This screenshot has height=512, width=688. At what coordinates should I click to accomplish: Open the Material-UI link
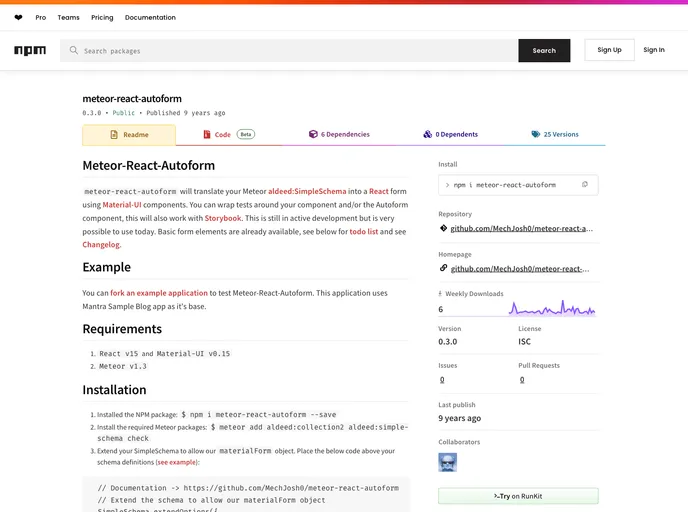(122, 205)
